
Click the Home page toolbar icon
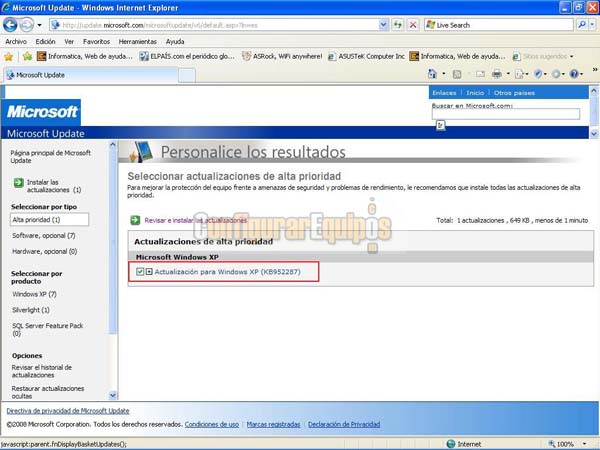tap(432, 74)
